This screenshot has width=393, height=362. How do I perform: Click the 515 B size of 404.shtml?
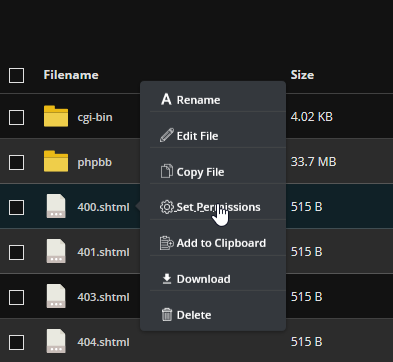306,342
